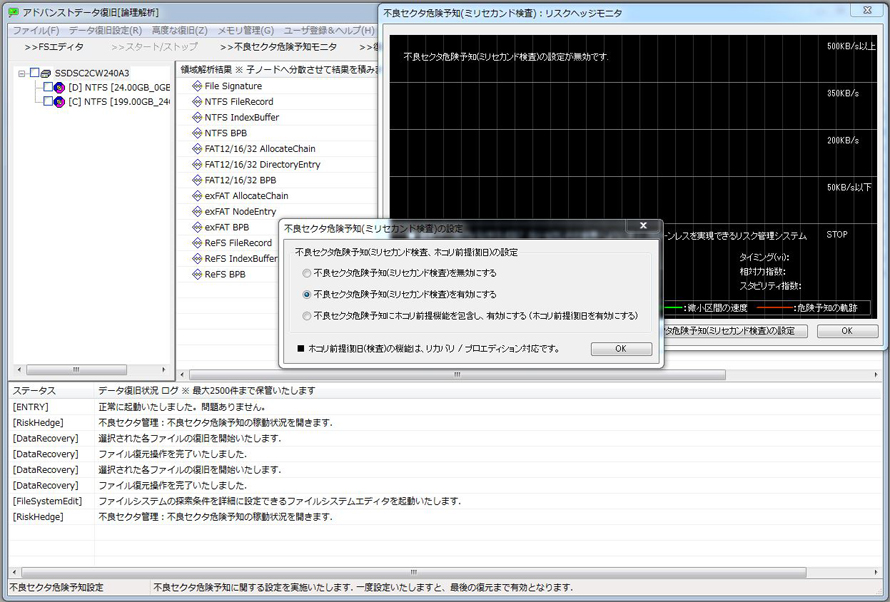The width and height of the screenshot is (890, 602).
Task: Open the >>不良セクタ危険予知モニタ toolbar item
Action: [x=278, y=47]
